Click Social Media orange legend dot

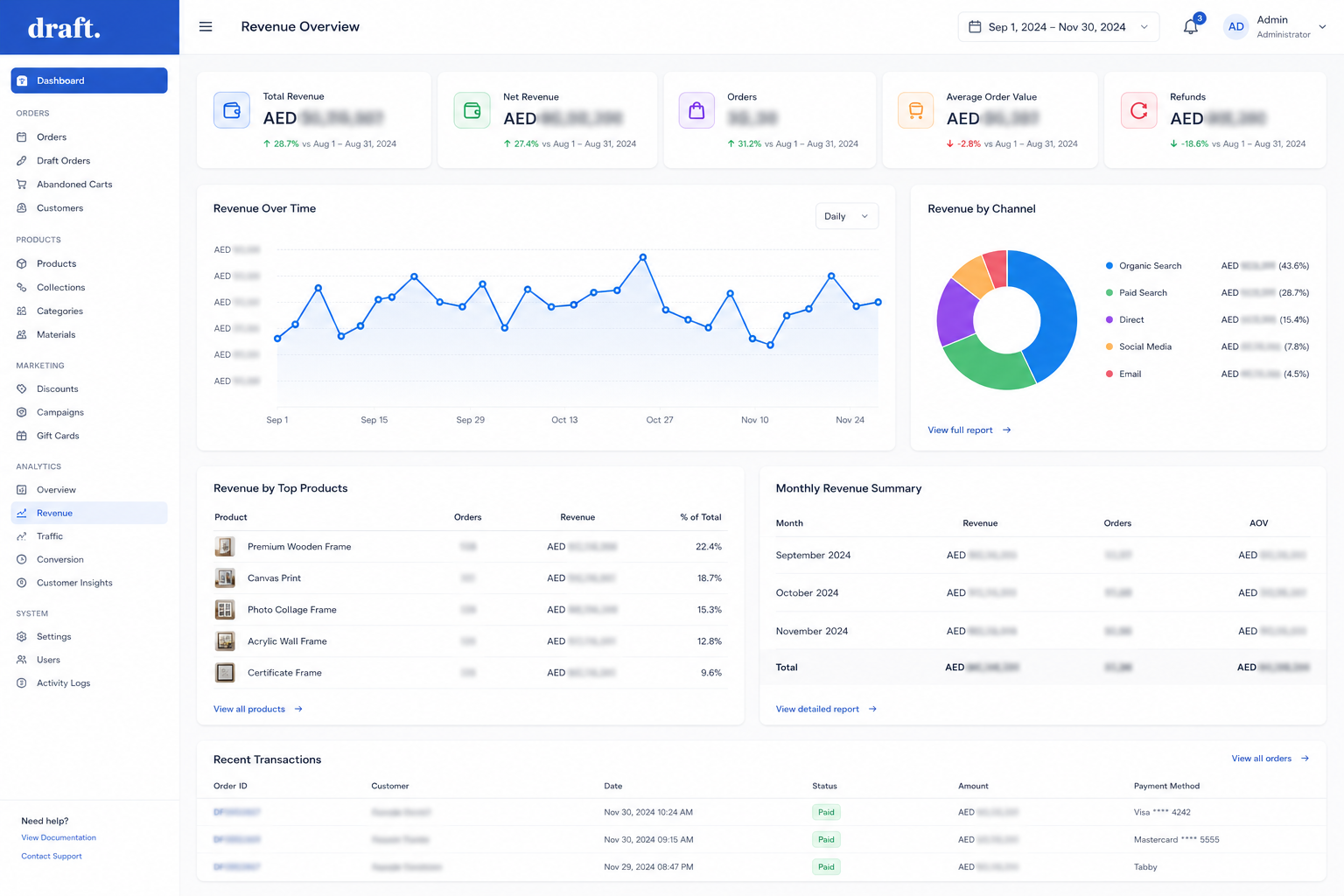[x=1109, y=346]
